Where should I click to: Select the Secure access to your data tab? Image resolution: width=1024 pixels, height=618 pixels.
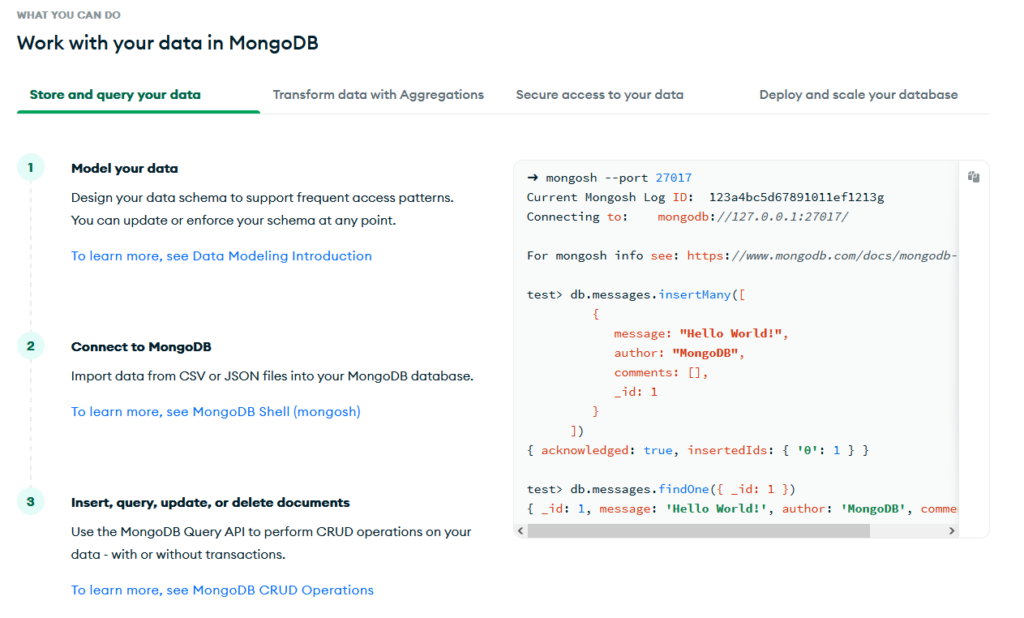pyautogui.click(x=599, y=94)
